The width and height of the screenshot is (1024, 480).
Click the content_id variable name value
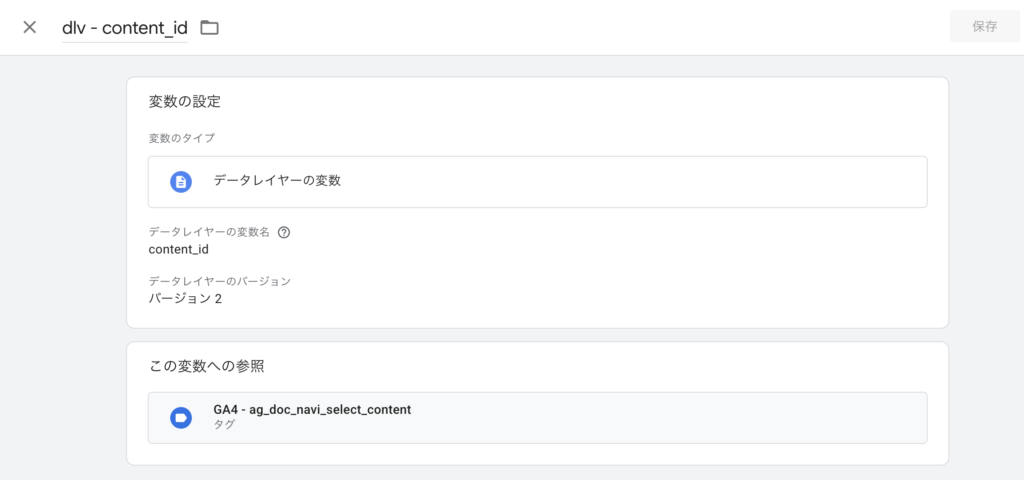click(178, 249)
